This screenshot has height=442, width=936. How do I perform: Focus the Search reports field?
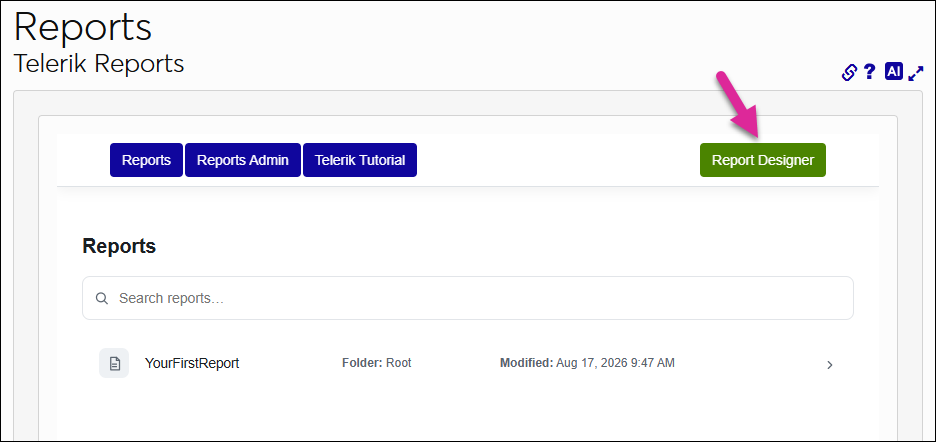[x=468, y=298]
